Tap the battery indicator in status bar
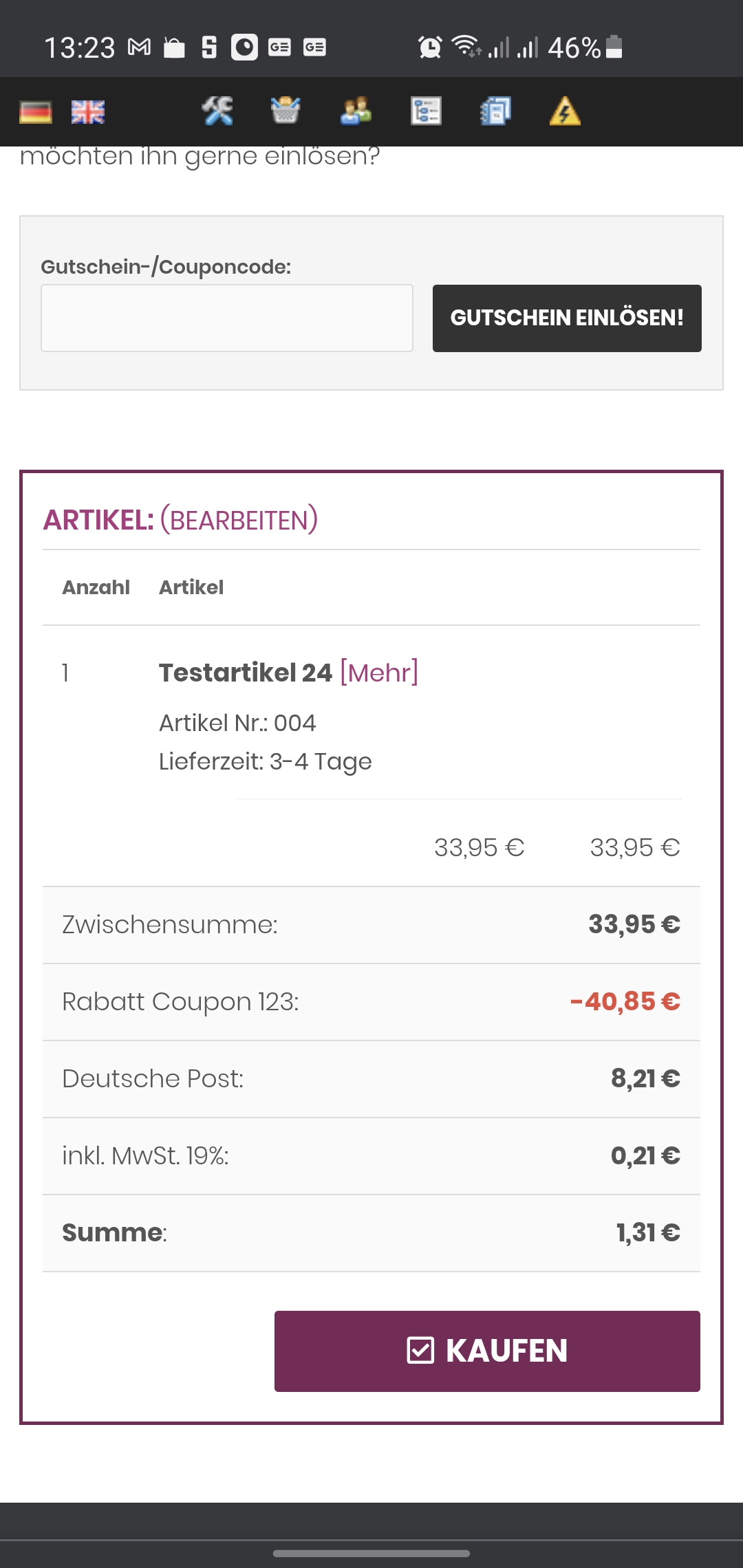The height and width of the screenshot is (1568, 743). click(614, 47)
